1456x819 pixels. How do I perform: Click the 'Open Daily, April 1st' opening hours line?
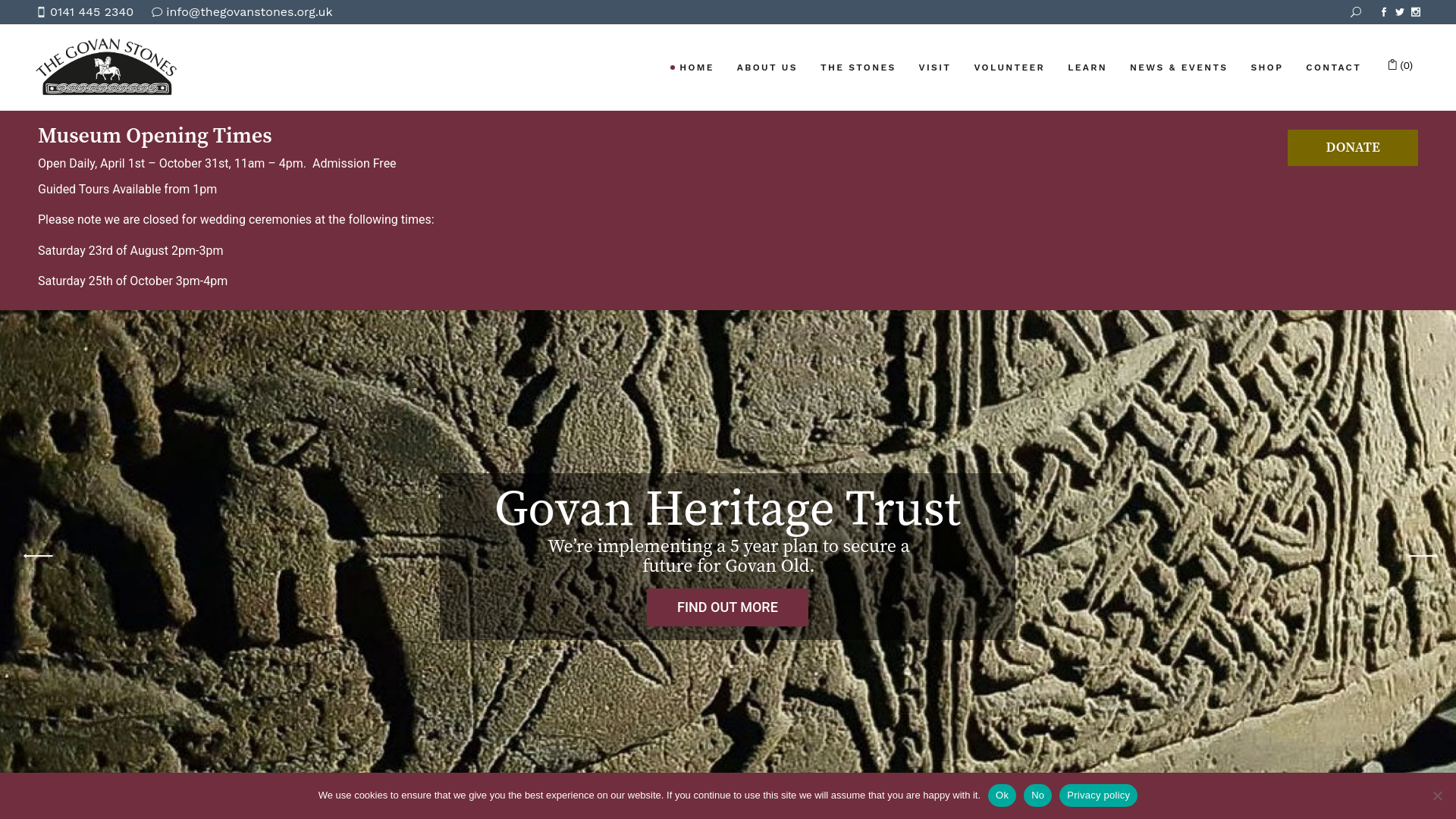217,164
